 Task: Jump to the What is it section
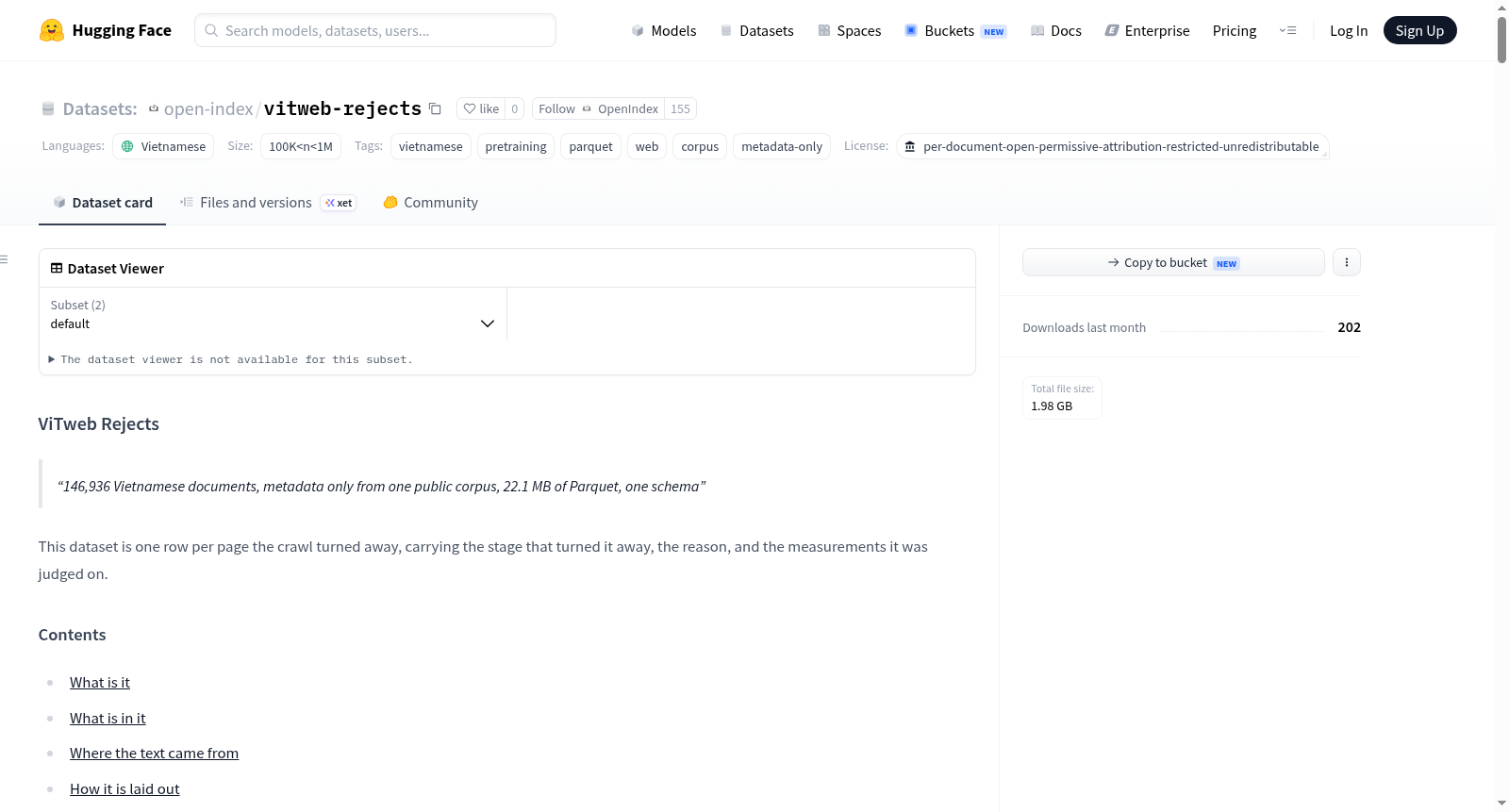click(100, 682)
